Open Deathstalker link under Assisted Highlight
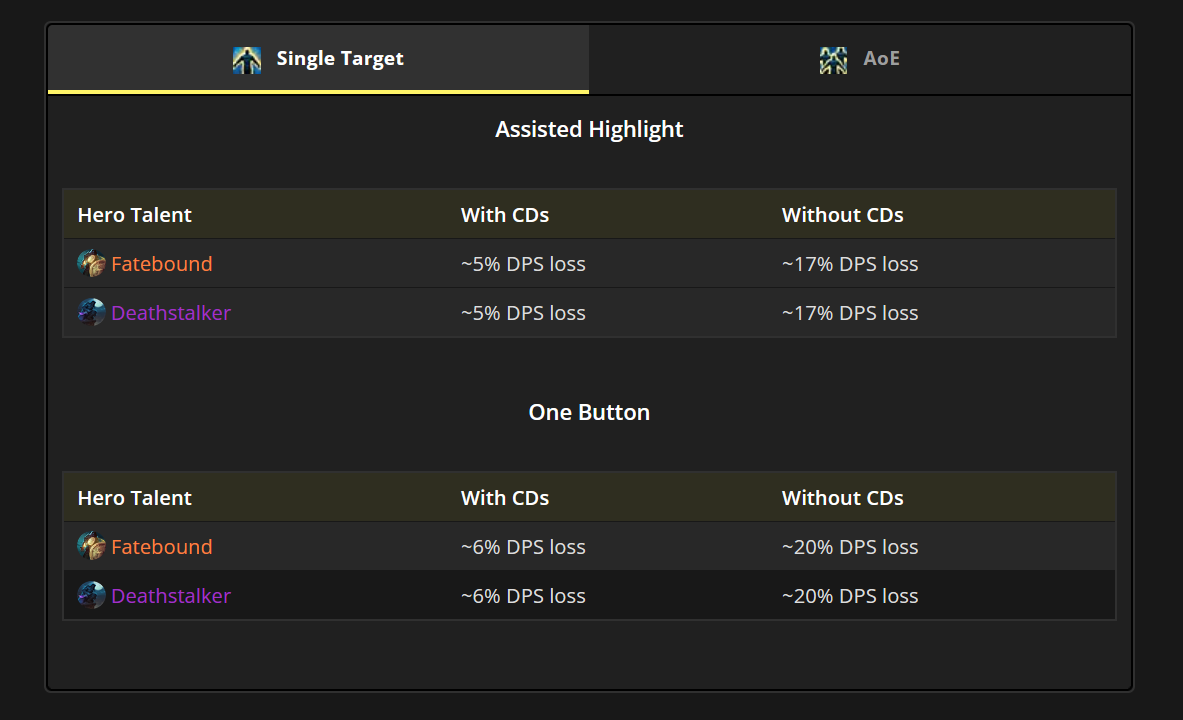The height and width of the screenshot is (720, 1183). (x=171, y=313)
